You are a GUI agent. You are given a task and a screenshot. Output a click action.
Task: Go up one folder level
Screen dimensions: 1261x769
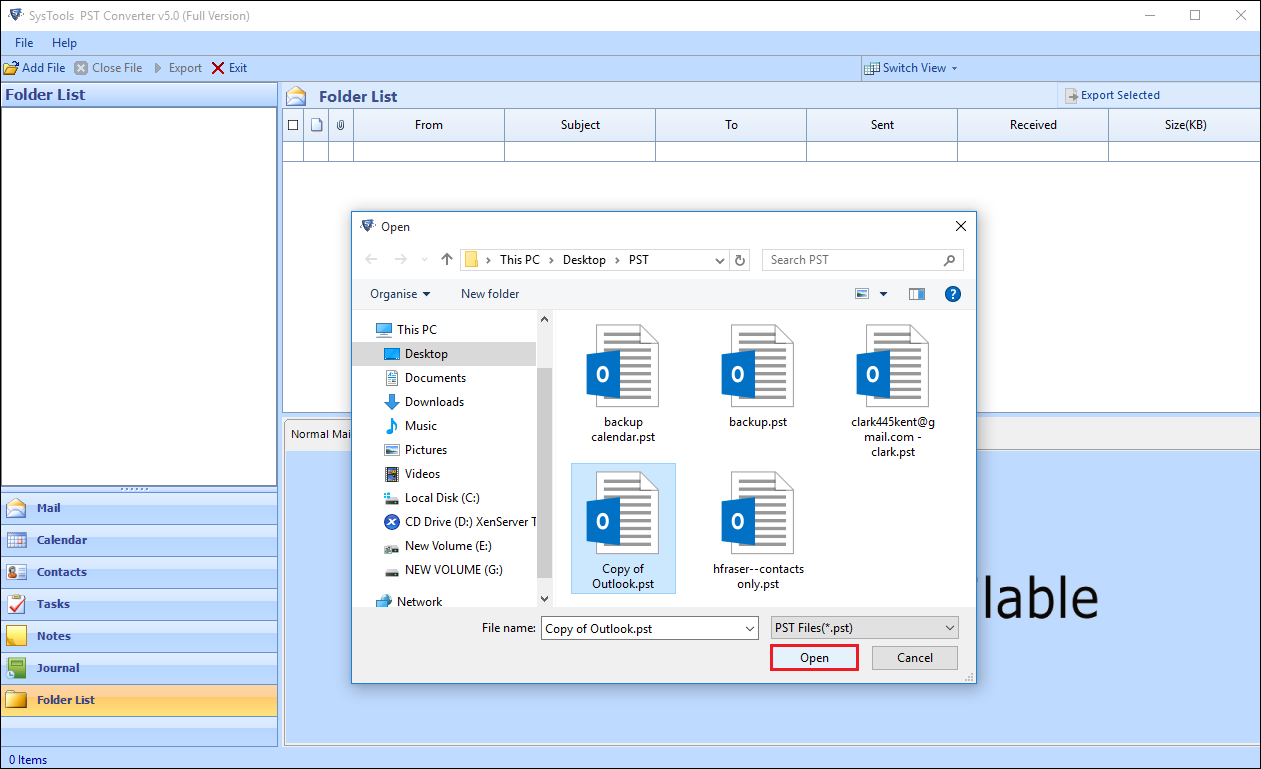click(x=447, y=260)
